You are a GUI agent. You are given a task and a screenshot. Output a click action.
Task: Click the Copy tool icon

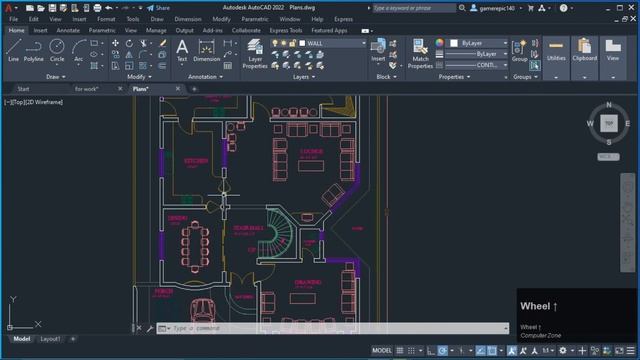click(116, 54)
